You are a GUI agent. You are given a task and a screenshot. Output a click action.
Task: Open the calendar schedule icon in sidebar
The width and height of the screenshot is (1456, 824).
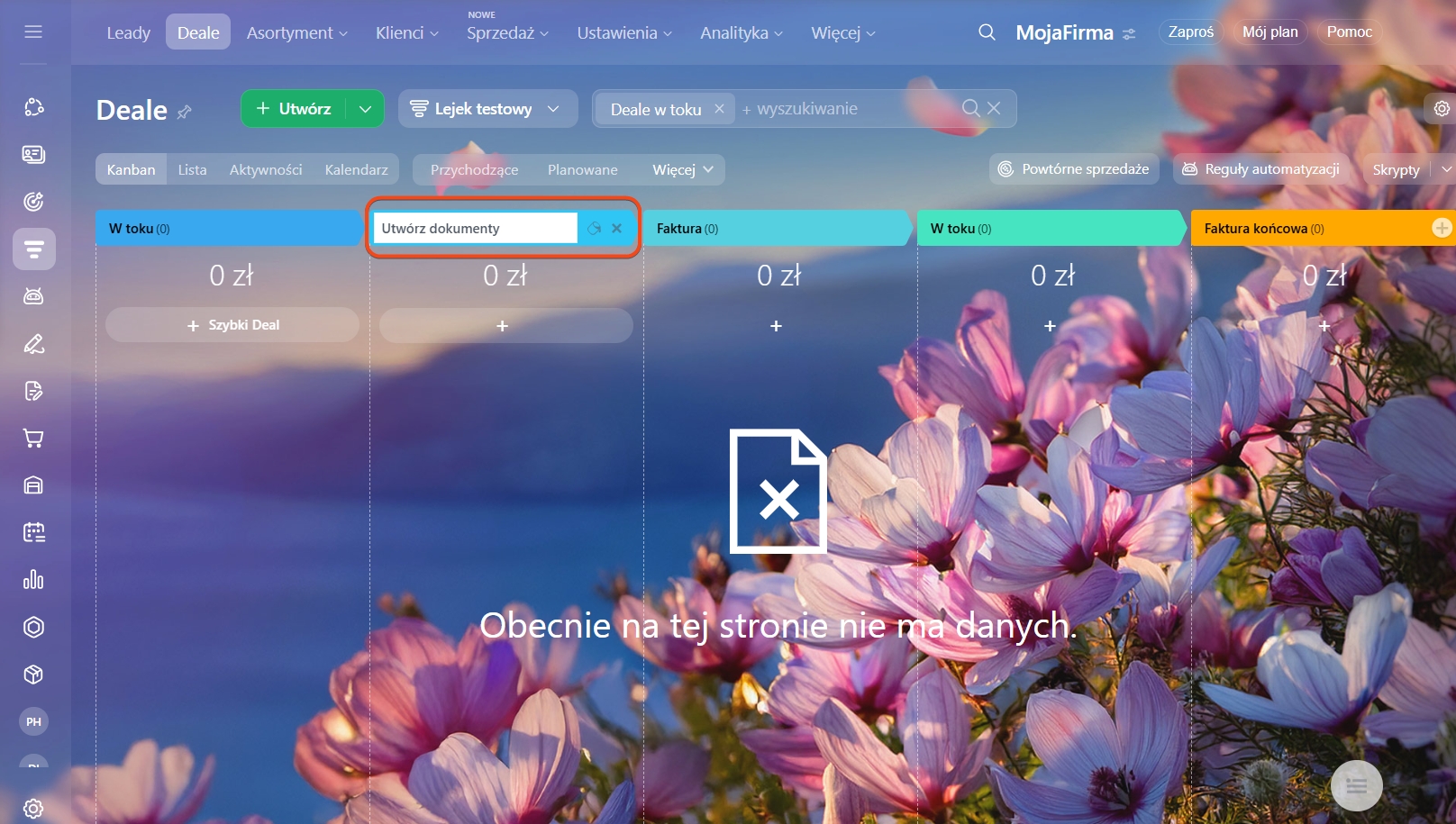pos(33,532)
